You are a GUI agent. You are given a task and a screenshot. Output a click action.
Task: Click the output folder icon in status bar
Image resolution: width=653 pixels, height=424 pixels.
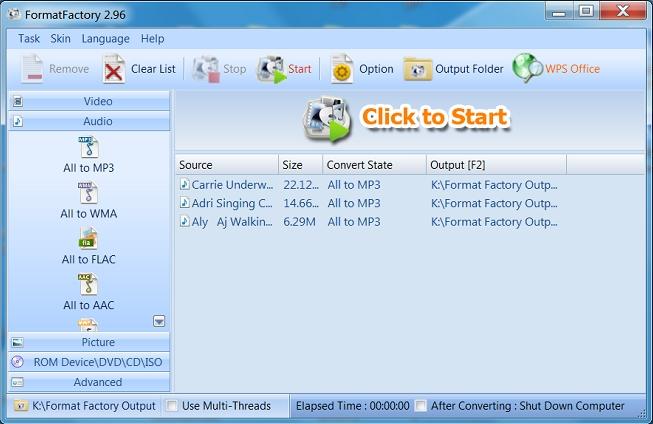(x=21, y=405)
